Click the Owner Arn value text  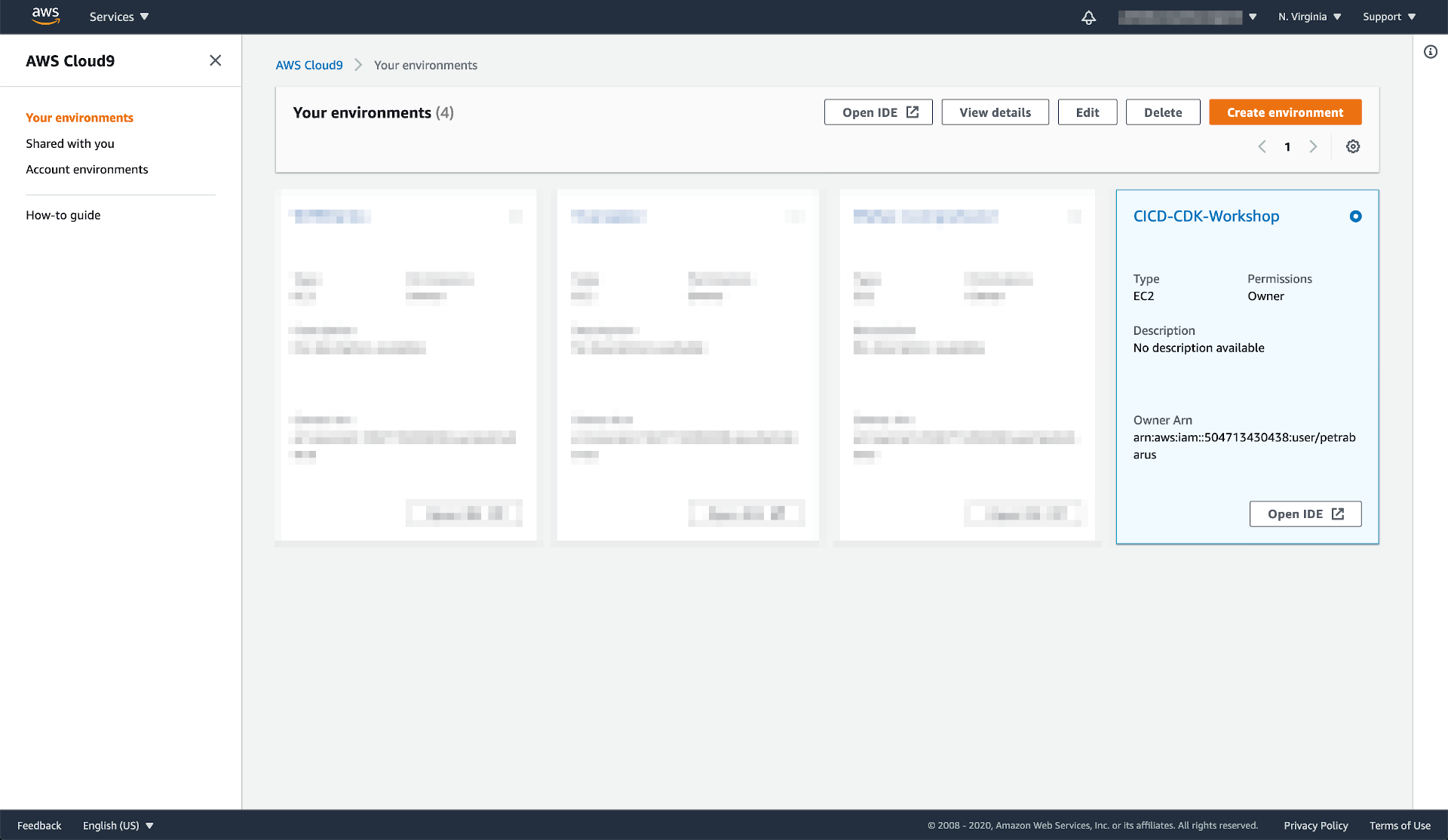pyautogui.click(x=1244, y=446)
